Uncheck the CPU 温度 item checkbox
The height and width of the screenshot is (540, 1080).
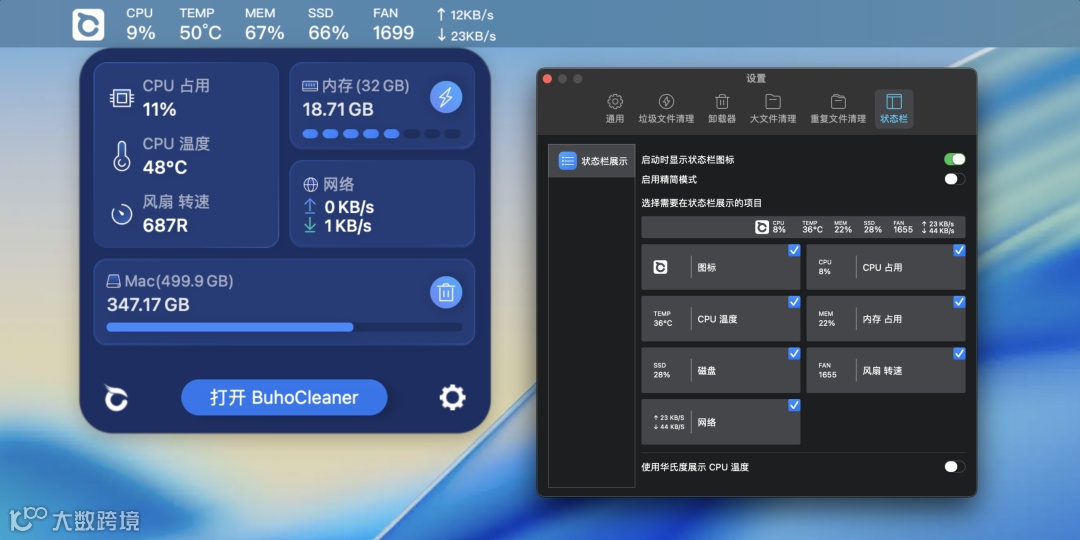tap(794, 302)
